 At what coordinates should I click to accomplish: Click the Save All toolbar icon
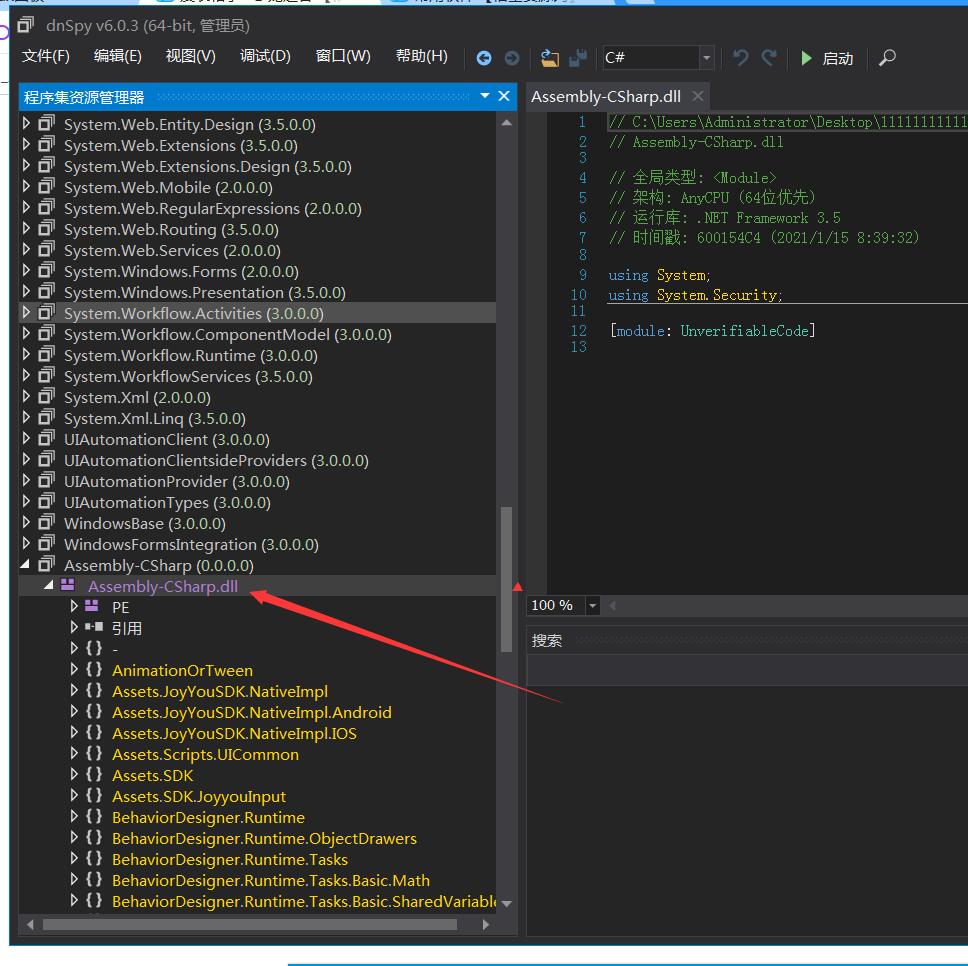pos(578,58)
